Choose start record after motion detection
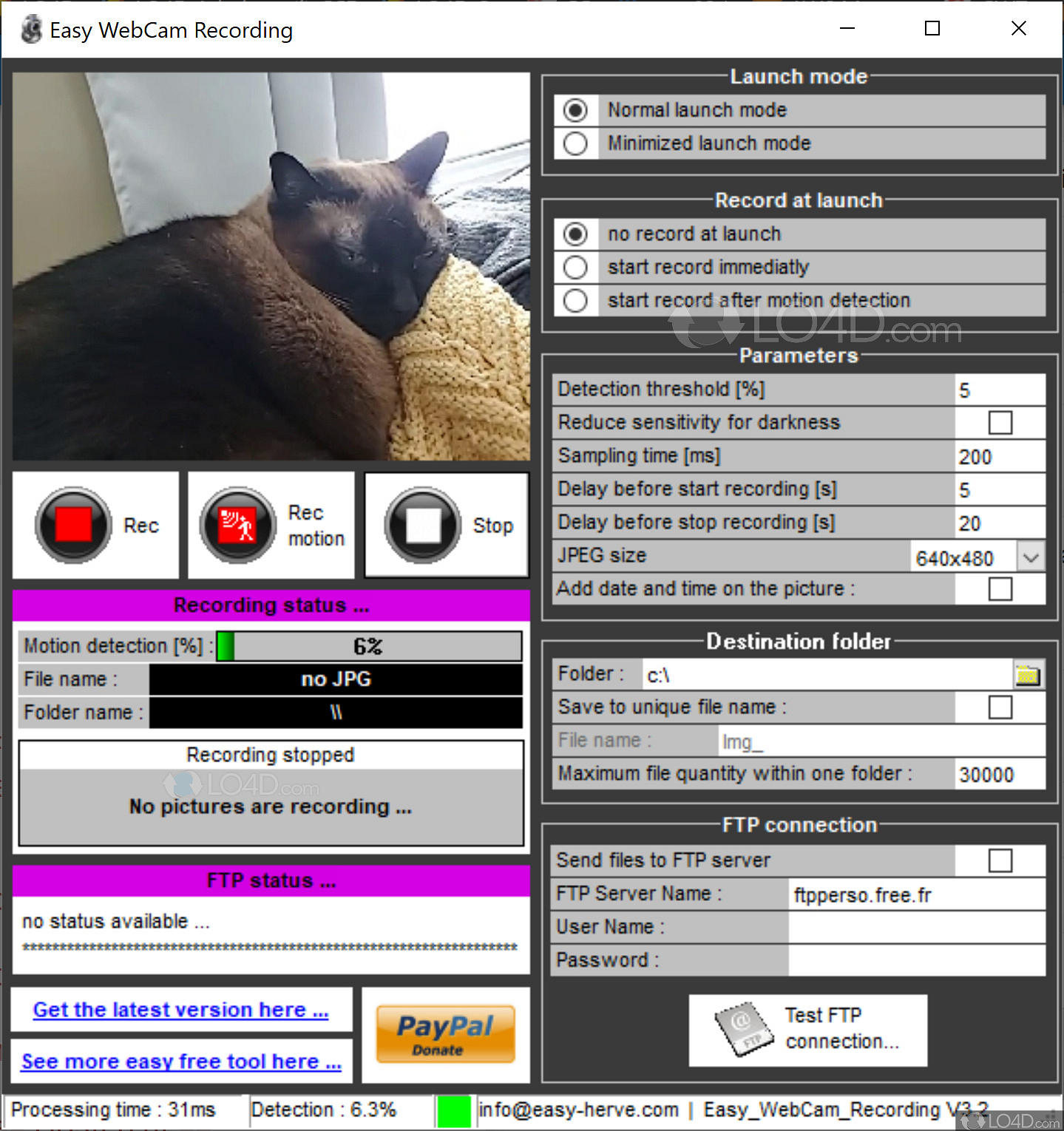 click(x=575, y=300)
